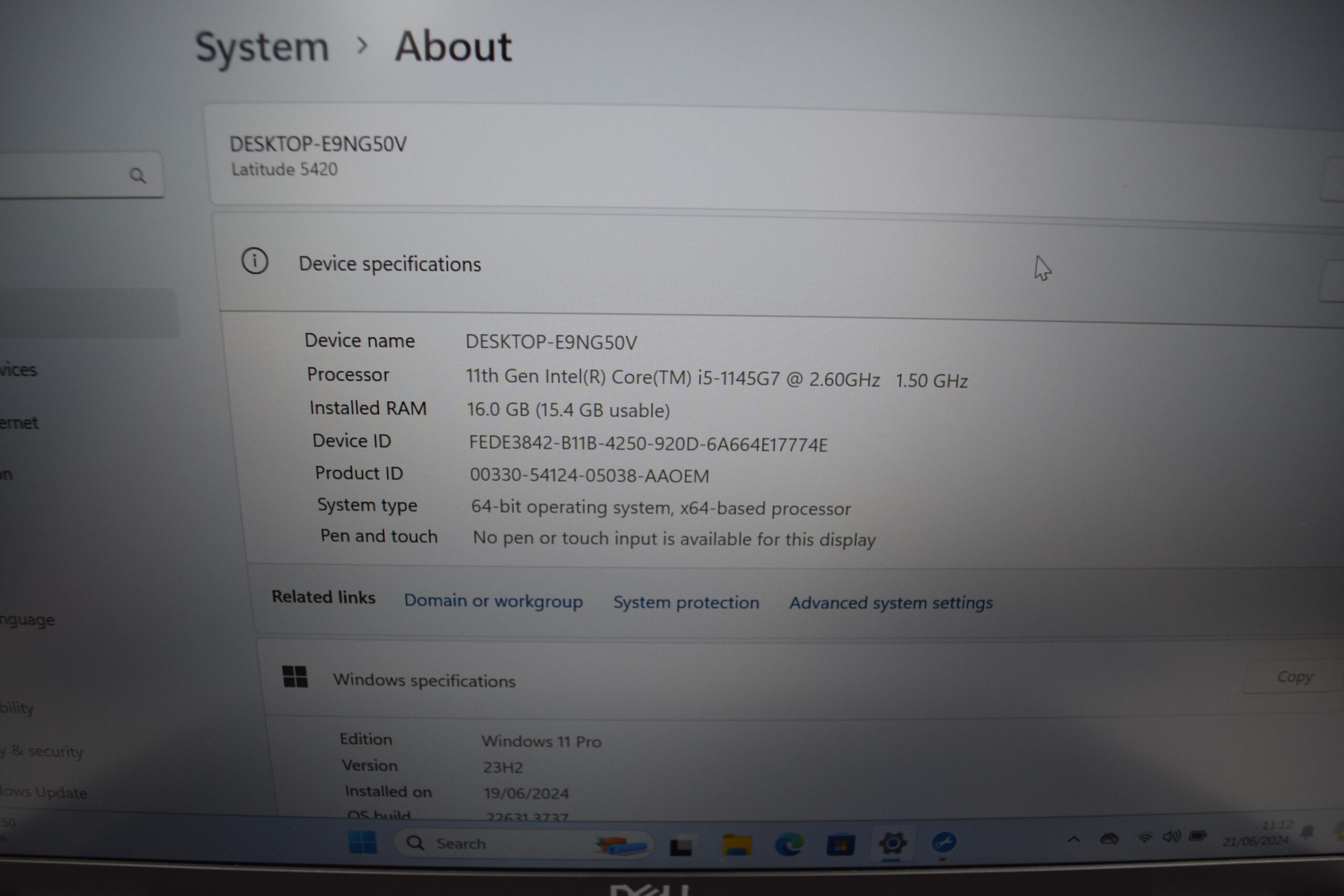Click the Device name value in specifications

[x=551, y=342]
